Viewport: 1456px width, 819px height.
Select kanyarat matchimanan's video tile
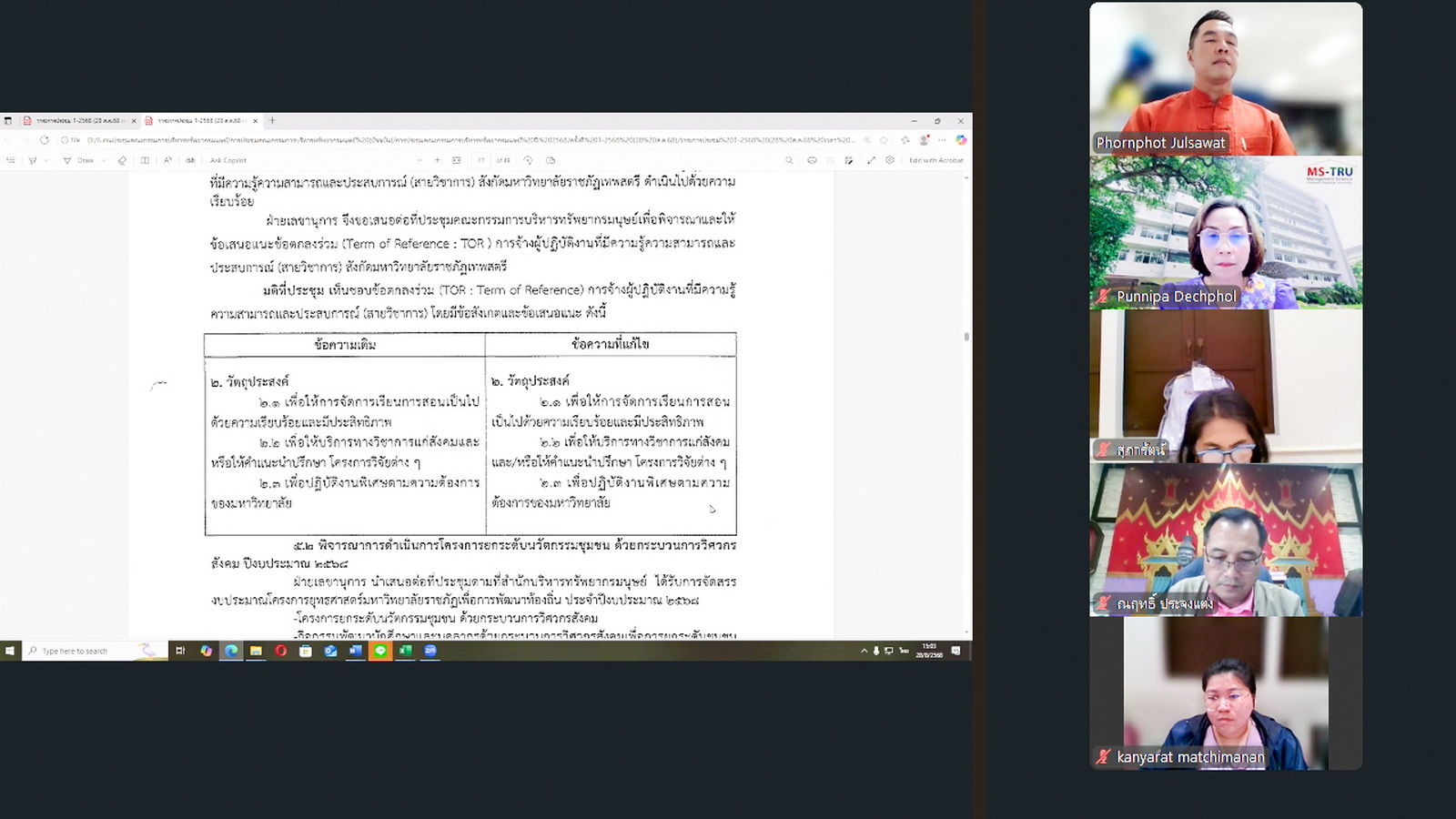point(1226,693)
